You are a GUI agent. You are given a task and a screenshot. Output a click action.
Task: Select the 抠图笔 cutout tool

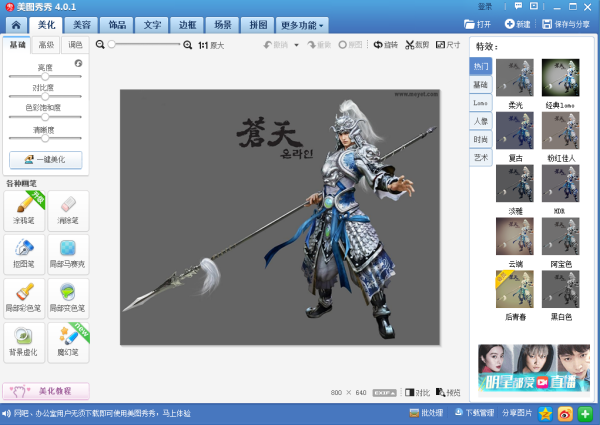coord(24,254)
